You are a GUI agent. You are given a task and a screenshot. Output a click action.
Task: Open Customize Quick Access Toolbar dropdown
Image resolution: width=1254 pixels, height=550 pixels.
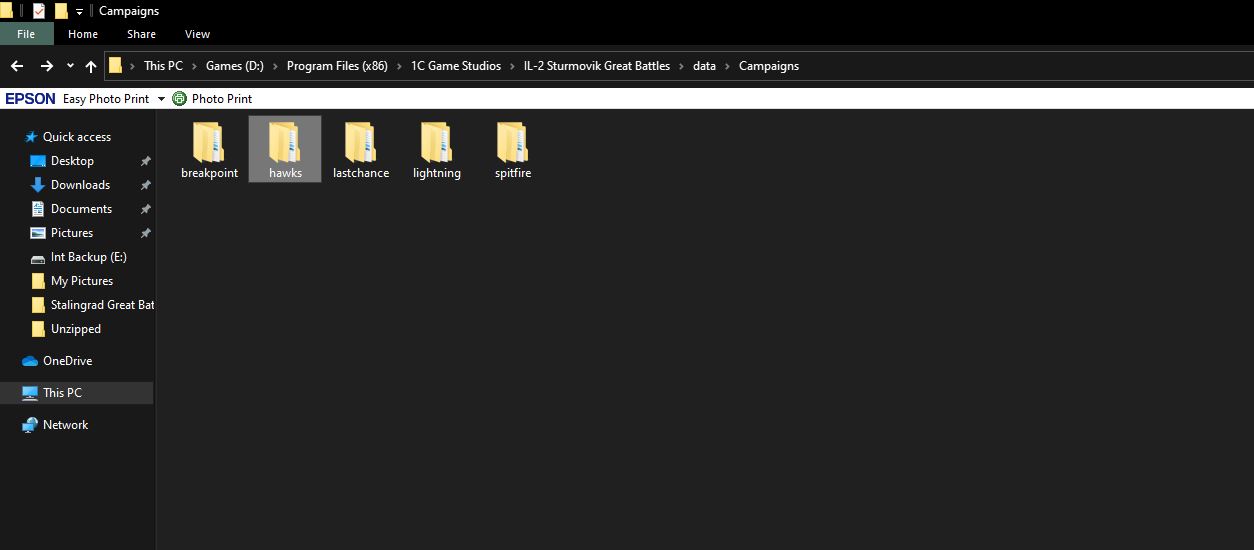coord(79,12)
